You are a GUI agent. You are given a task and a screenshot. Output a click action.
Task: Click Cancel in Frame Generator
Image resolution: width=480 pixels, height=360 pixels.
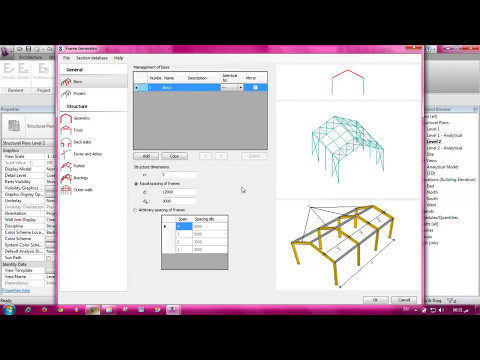click(404, 300)
